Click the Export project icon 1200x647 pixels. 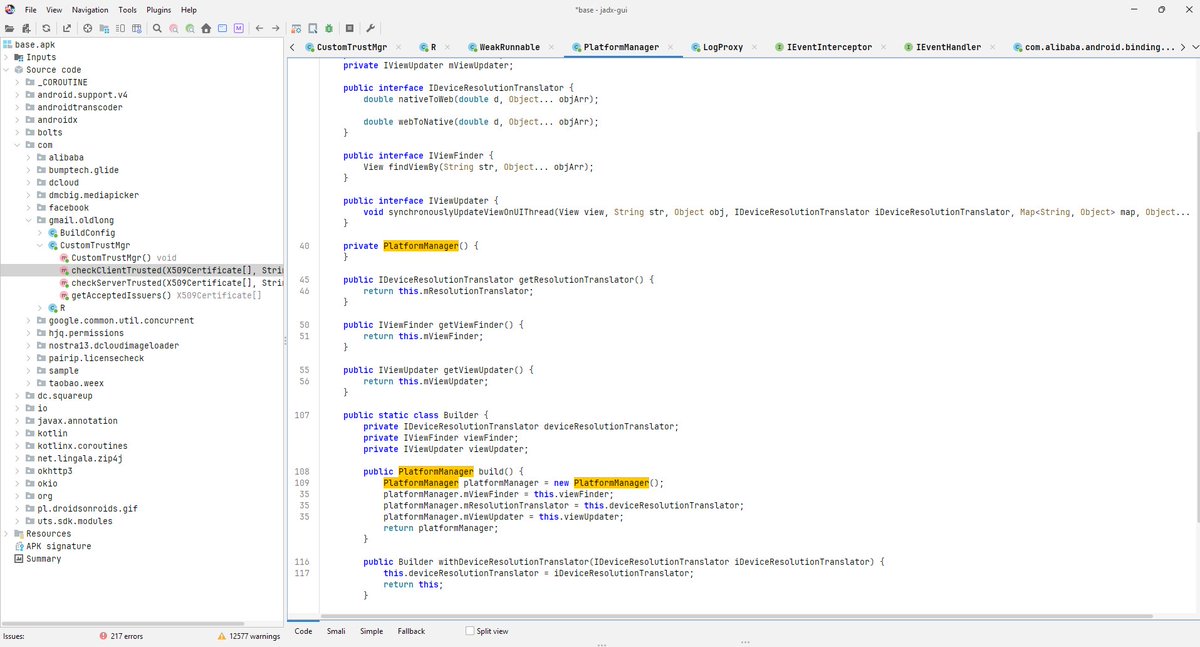[x=67, y=28]
